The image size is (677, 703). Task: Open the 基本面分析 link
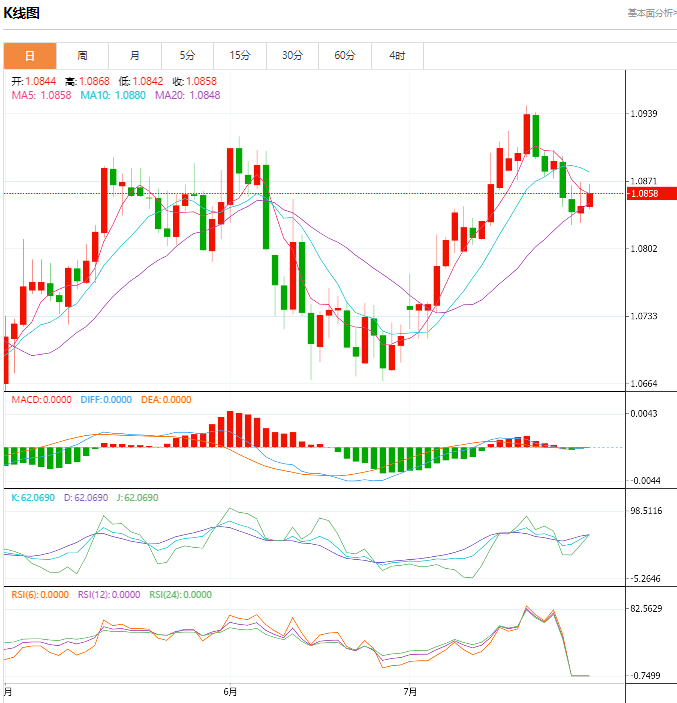(x=651, y=13)
